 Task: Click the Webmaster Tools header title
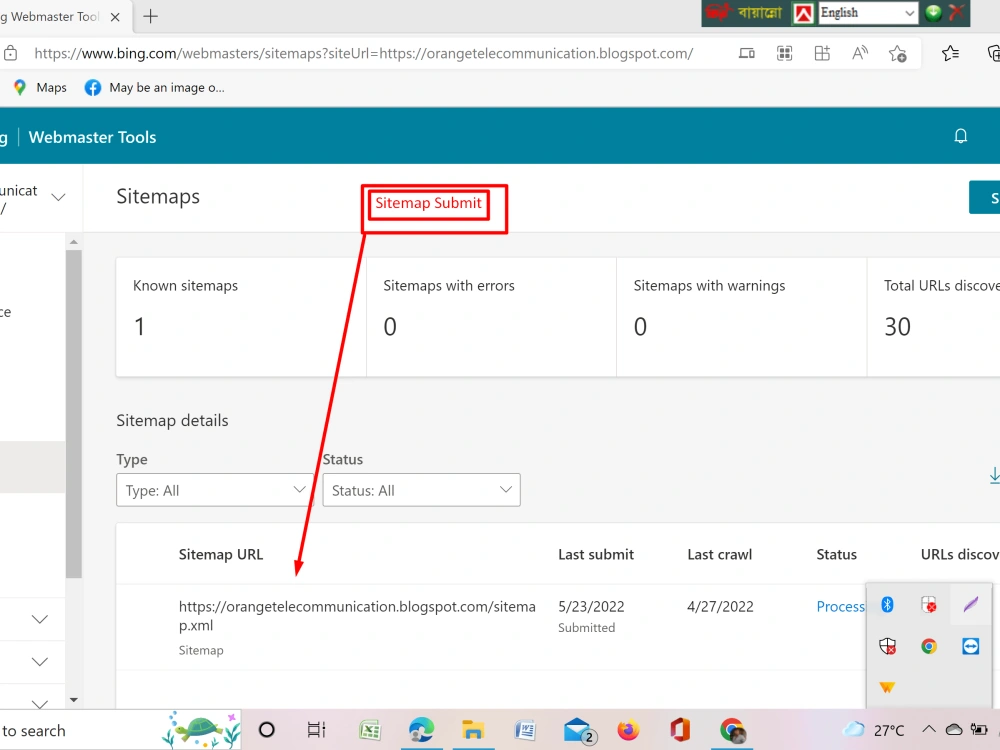pos(92,137)
